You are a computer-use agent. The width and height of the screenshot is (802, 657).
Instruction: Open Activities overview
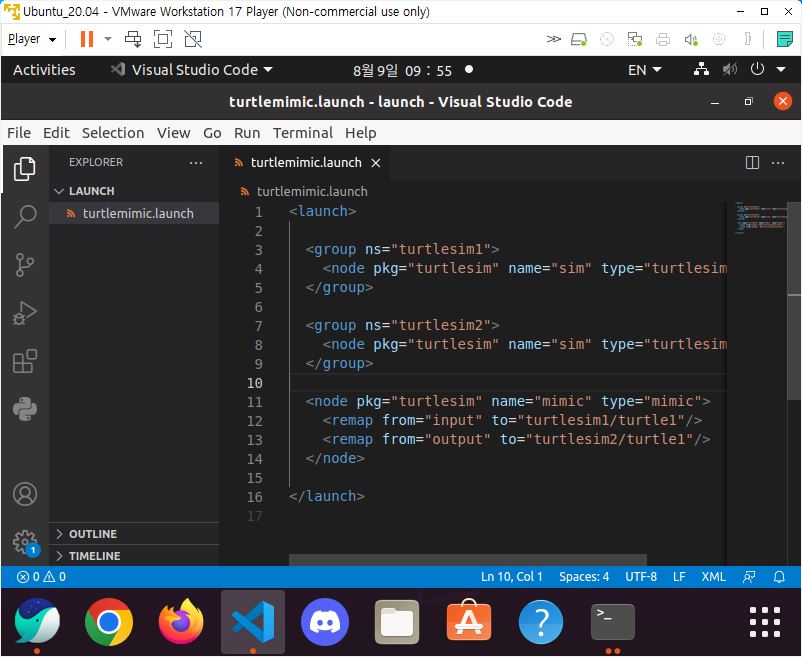pos(44,70)
